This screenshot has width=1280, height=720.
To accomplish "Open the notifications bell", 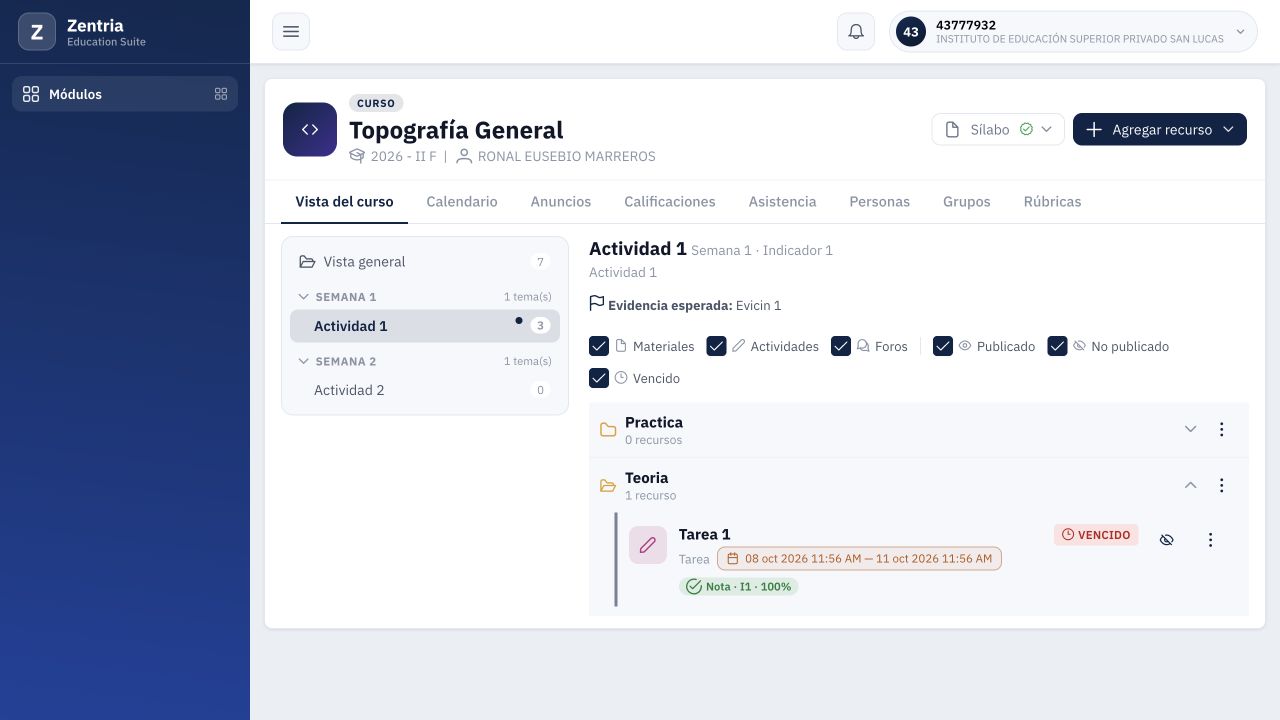I will coord(856,31).
